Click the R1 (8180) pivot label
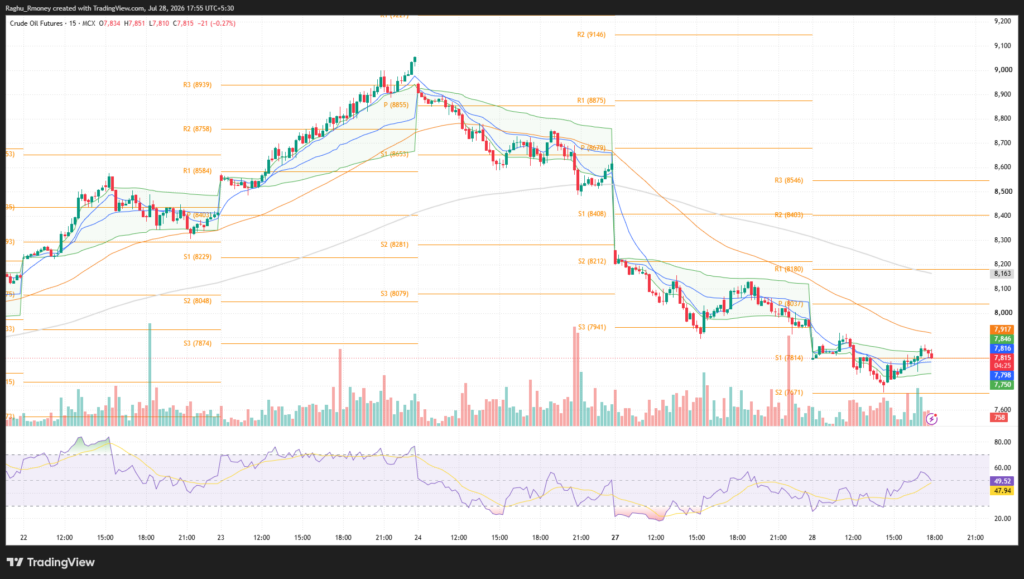Image resolution: width=1024 pixels, height=579 pixels. click(x=789, y=269)
